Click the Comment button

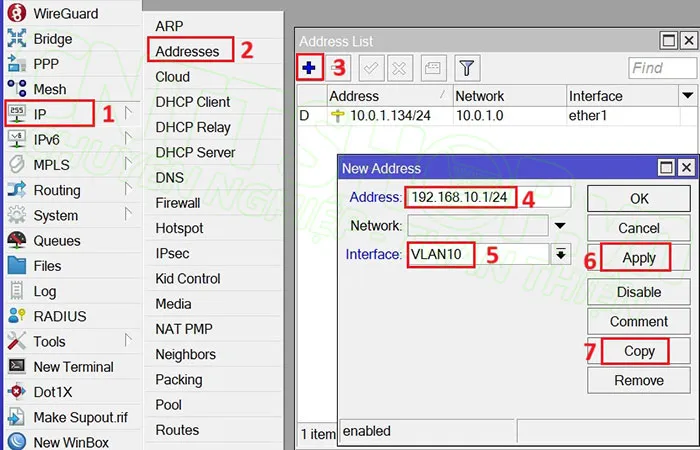(639, 321)
